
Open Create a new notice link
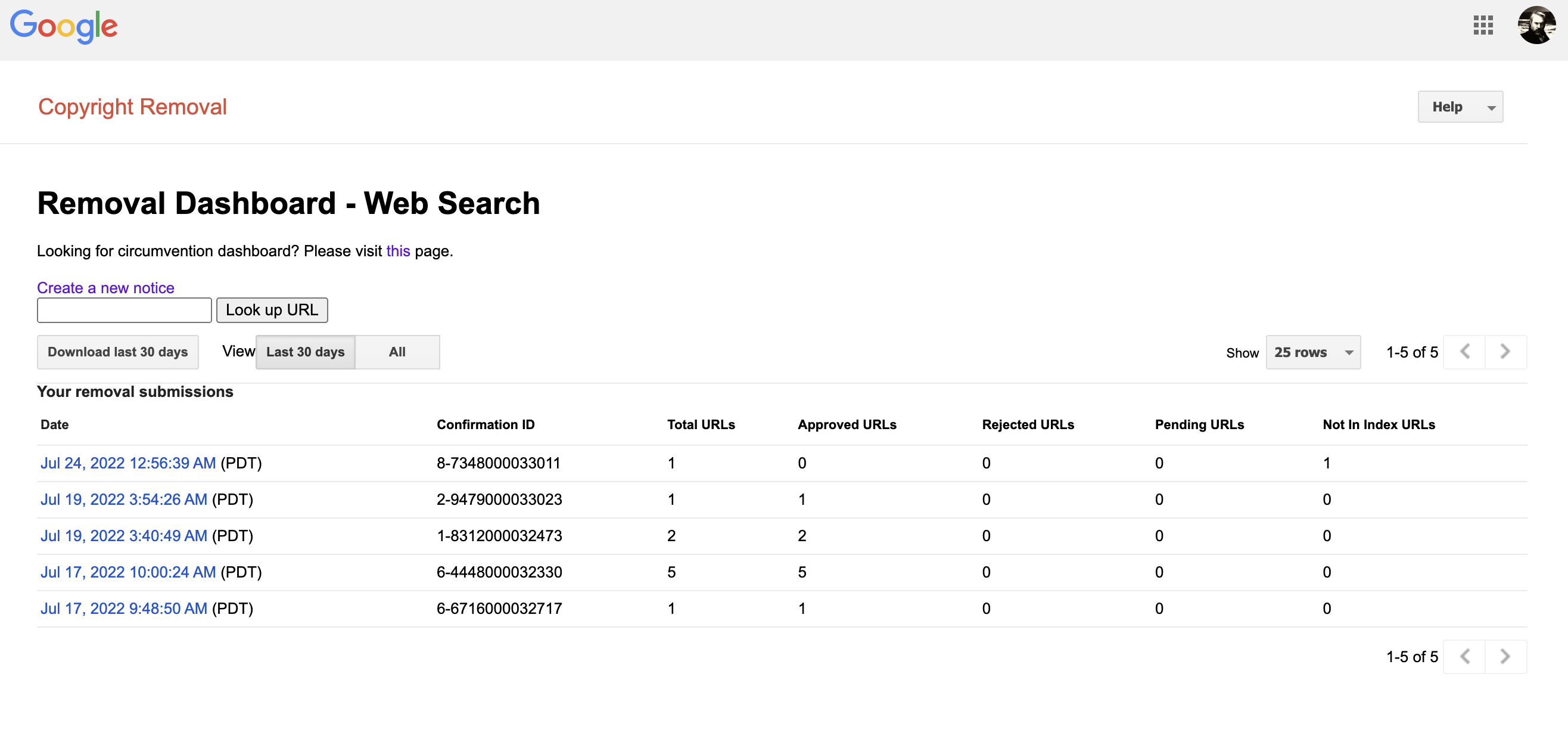(x=105, y=287)
